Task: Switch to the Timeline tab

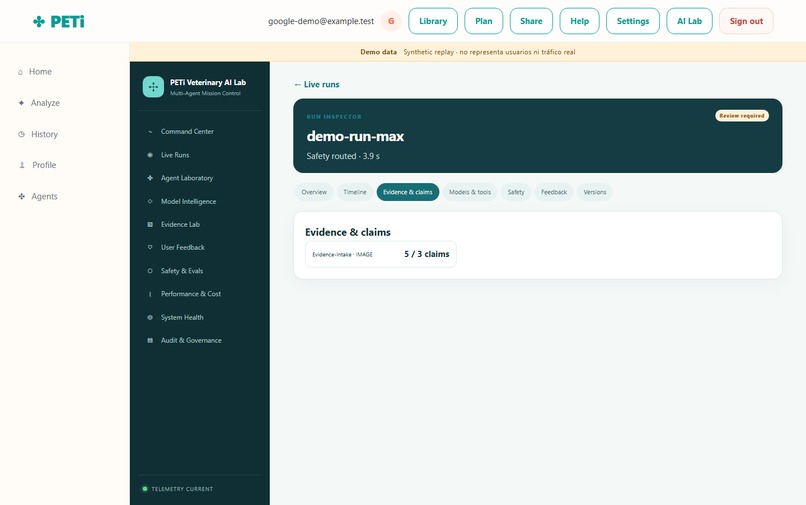Action: tap(355, 192)
